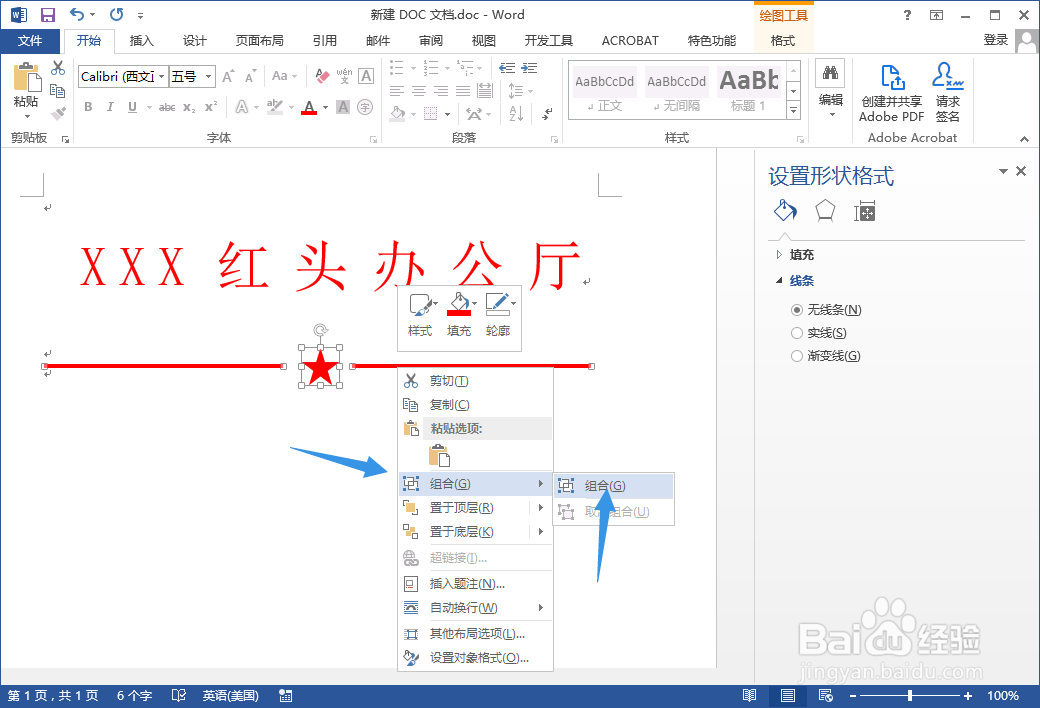
Task: Toggle bold formatting in the font group
Action: (88, 106)
